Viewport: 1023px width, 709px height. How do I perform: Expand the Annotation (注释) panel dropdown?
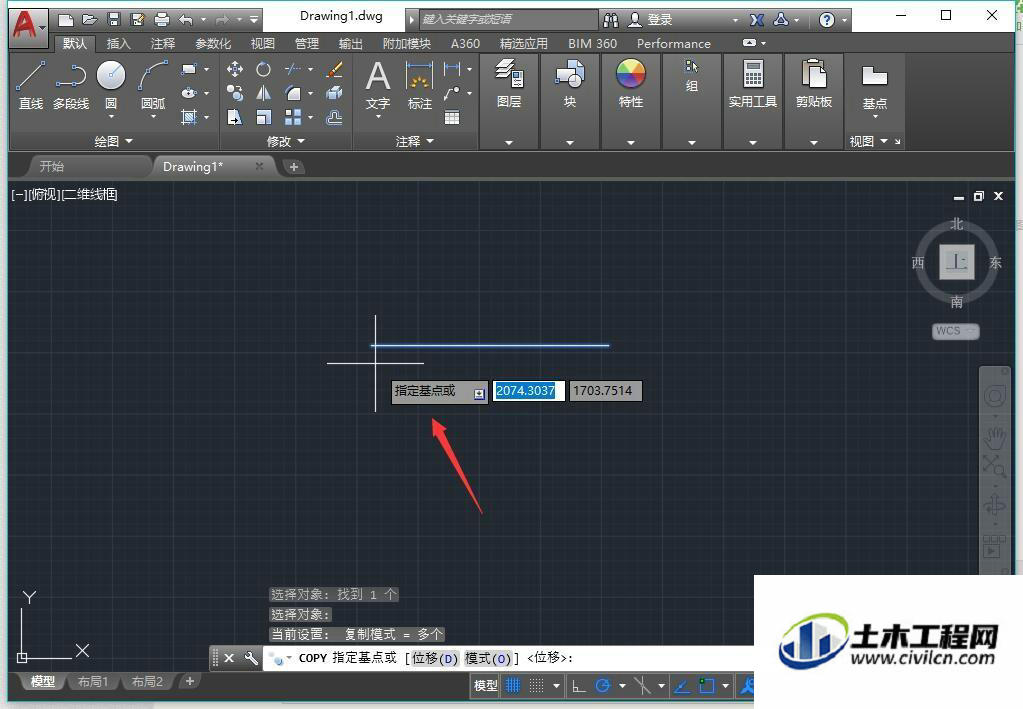coord(414,141)
